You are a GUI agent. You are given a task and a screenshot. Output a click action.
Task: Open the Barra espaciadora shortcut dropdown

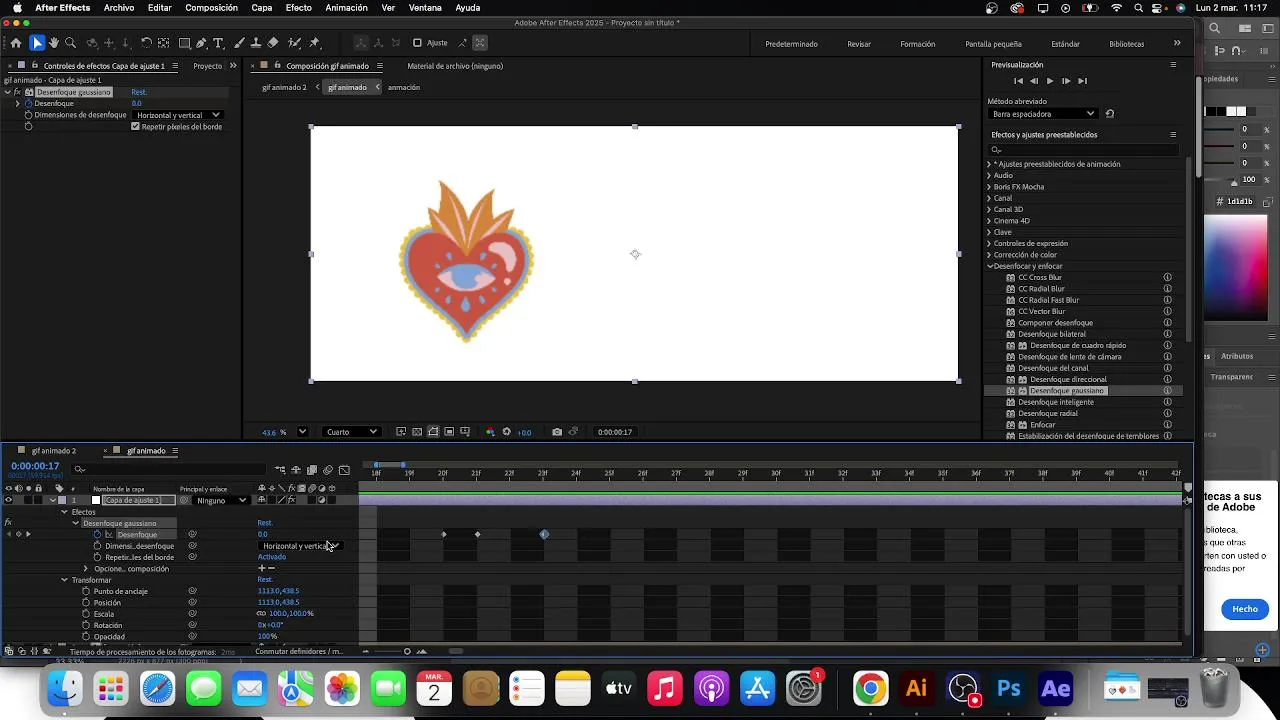(x=1043, y=114)
